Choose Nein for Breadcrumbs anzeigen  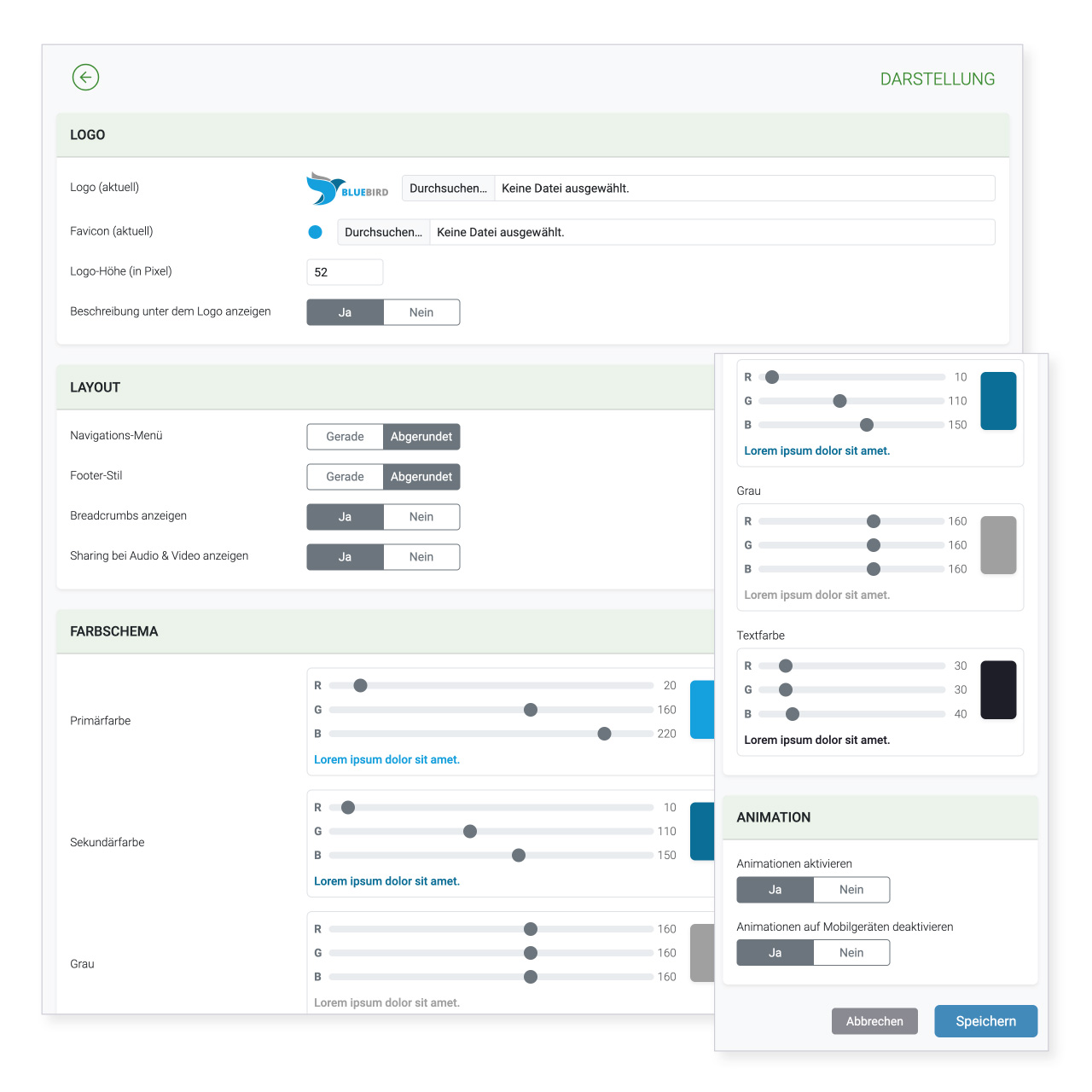[x=421, y=517]
